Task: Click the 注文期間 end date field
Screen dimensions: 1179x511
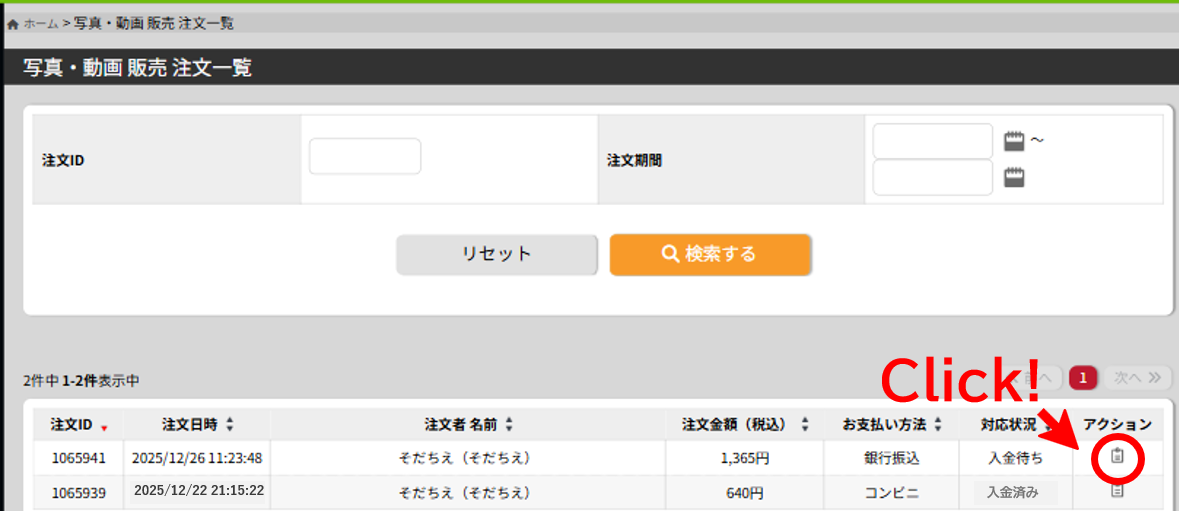Action: 932,178
